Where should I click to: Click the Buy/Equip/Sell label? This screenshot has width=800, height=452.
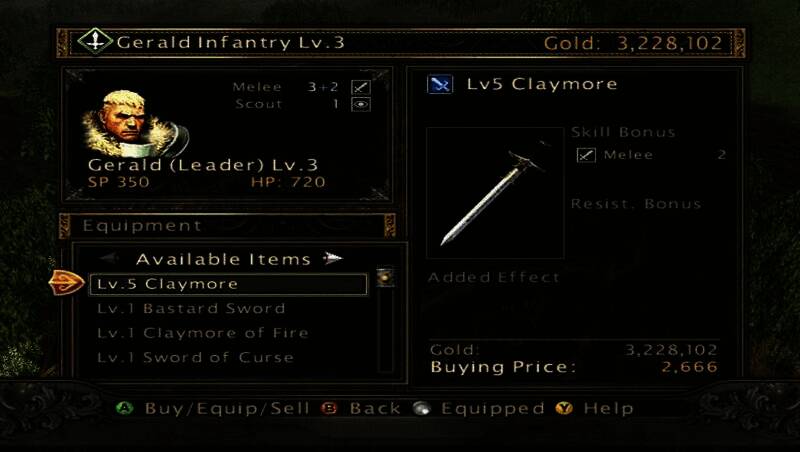[227, 409]
